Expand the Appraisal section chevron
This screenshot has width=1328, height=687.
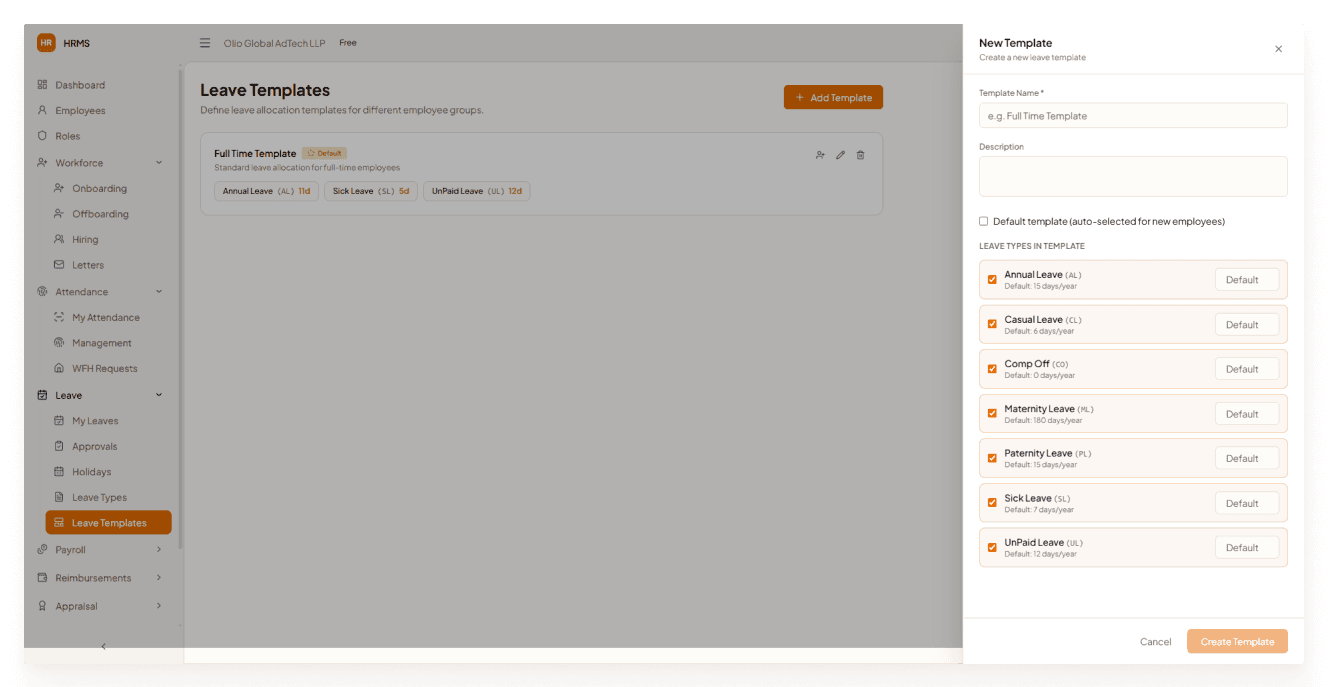tap(159, 605)
